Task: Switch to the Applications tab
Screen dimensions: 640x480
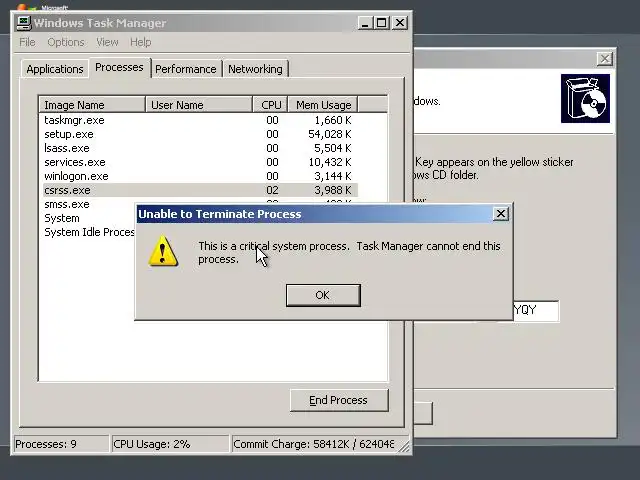Action: (x=55, y=69)
